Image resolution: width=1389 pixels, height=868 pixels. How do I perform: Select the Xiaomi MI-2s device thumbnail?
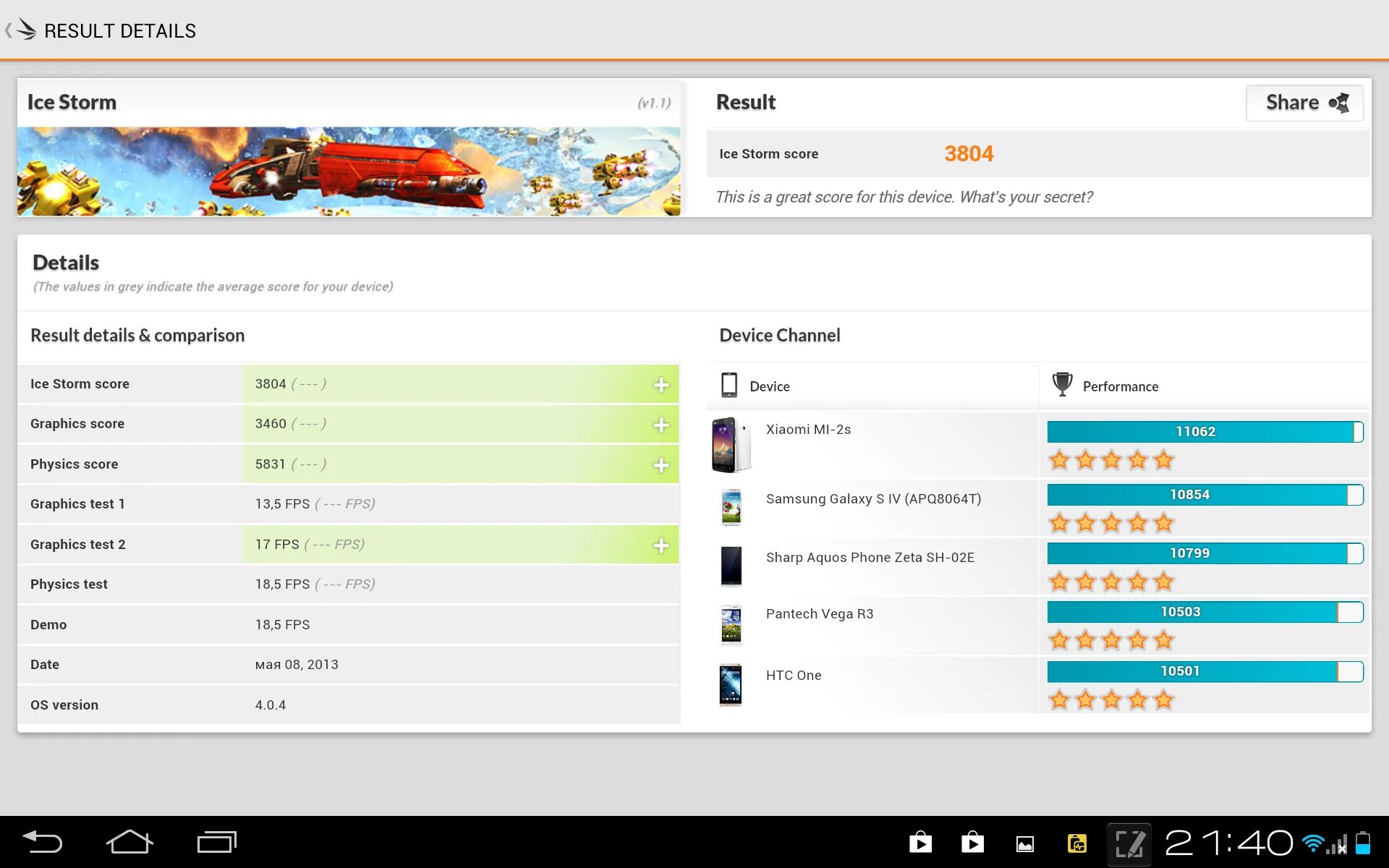click(x=731, y=445)
